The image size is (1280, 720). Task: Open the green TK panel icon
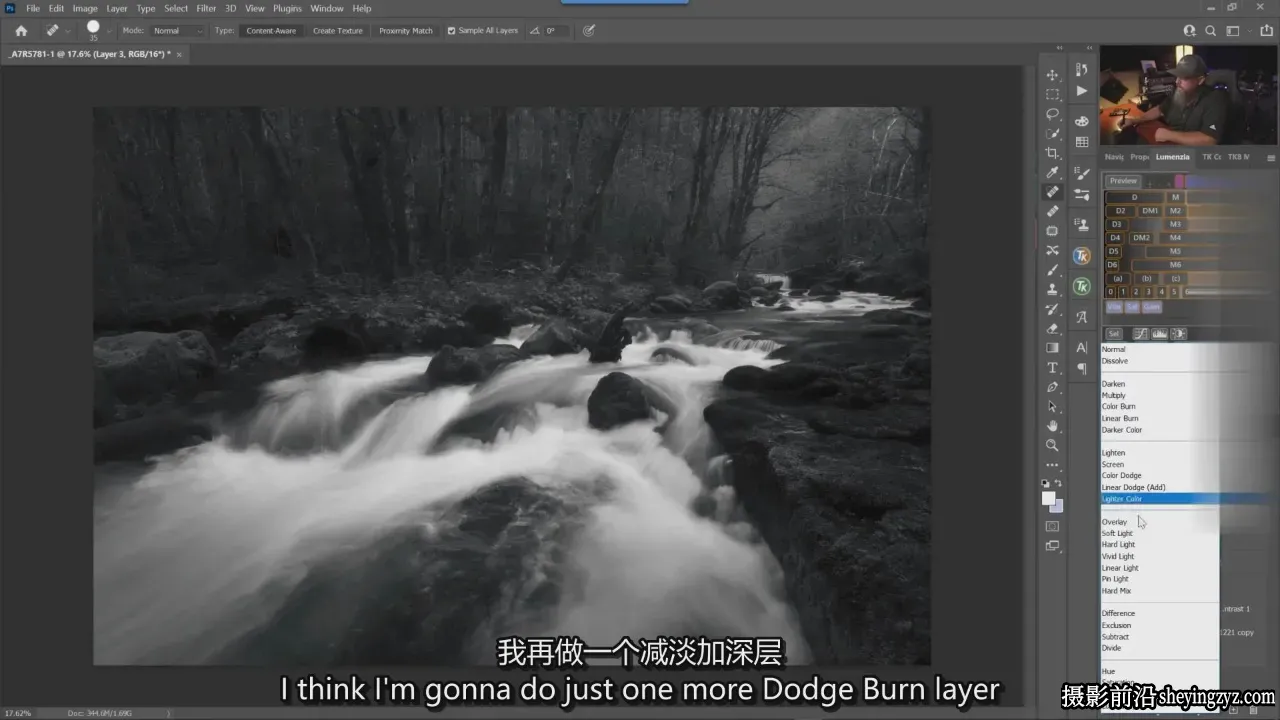[x=1081, y=287]
